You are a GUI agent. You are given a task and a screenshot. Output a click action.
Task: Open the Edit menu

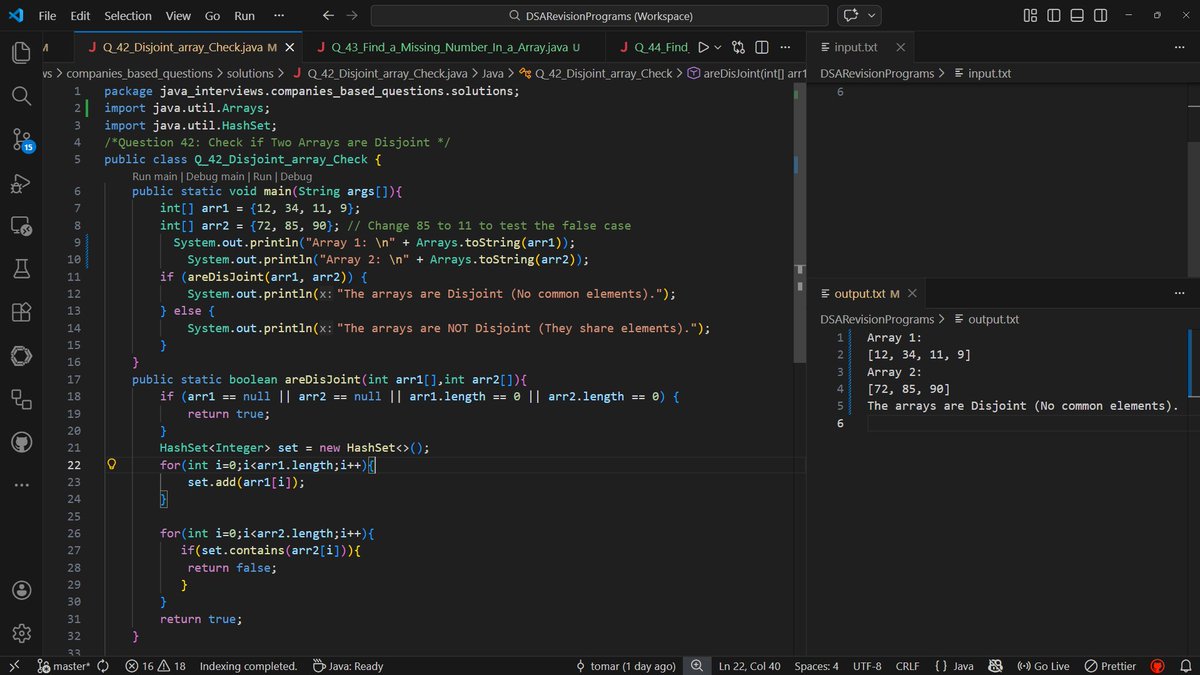80,16
